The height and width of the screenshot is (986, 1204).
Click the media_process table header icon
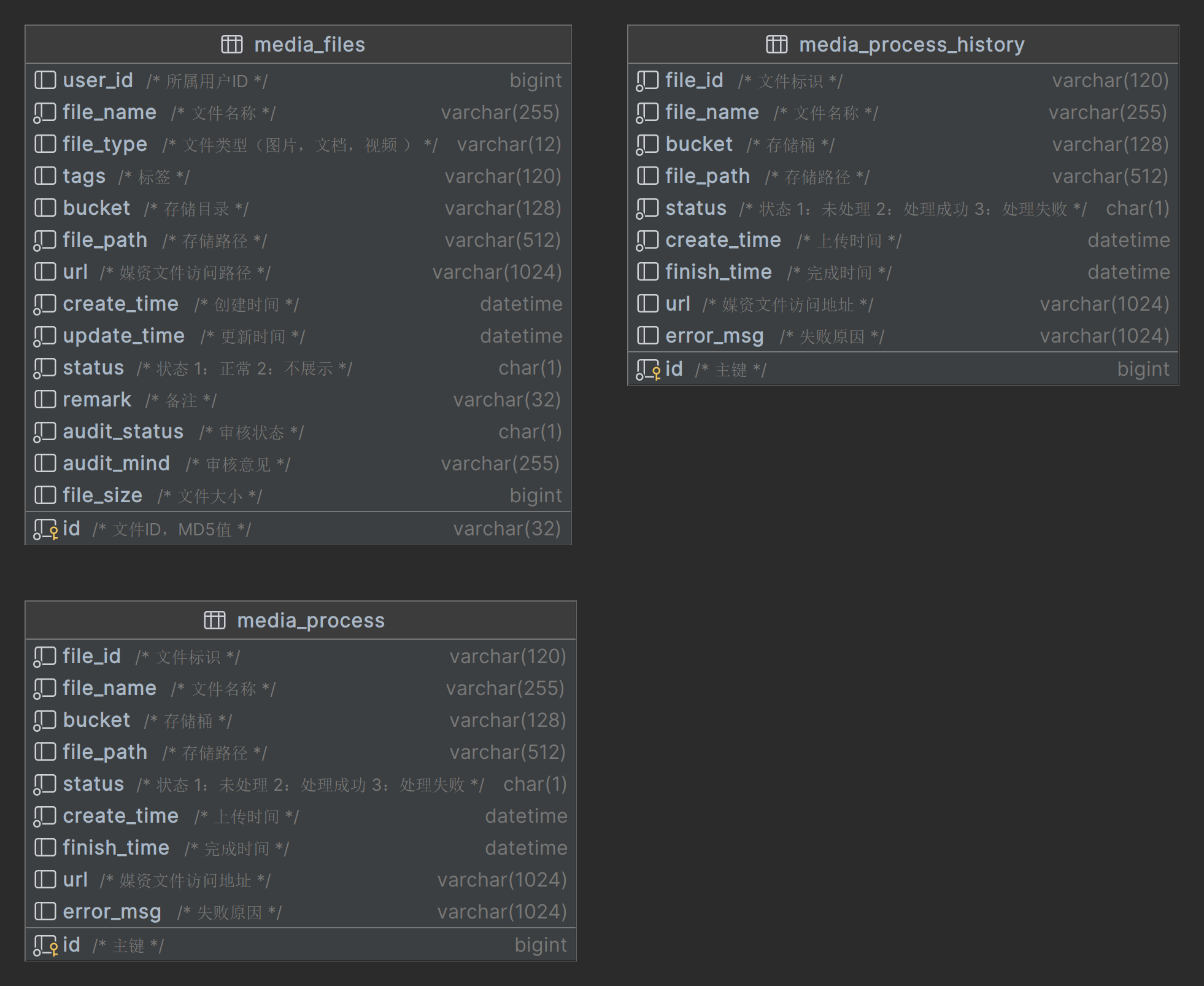(215, 620)
